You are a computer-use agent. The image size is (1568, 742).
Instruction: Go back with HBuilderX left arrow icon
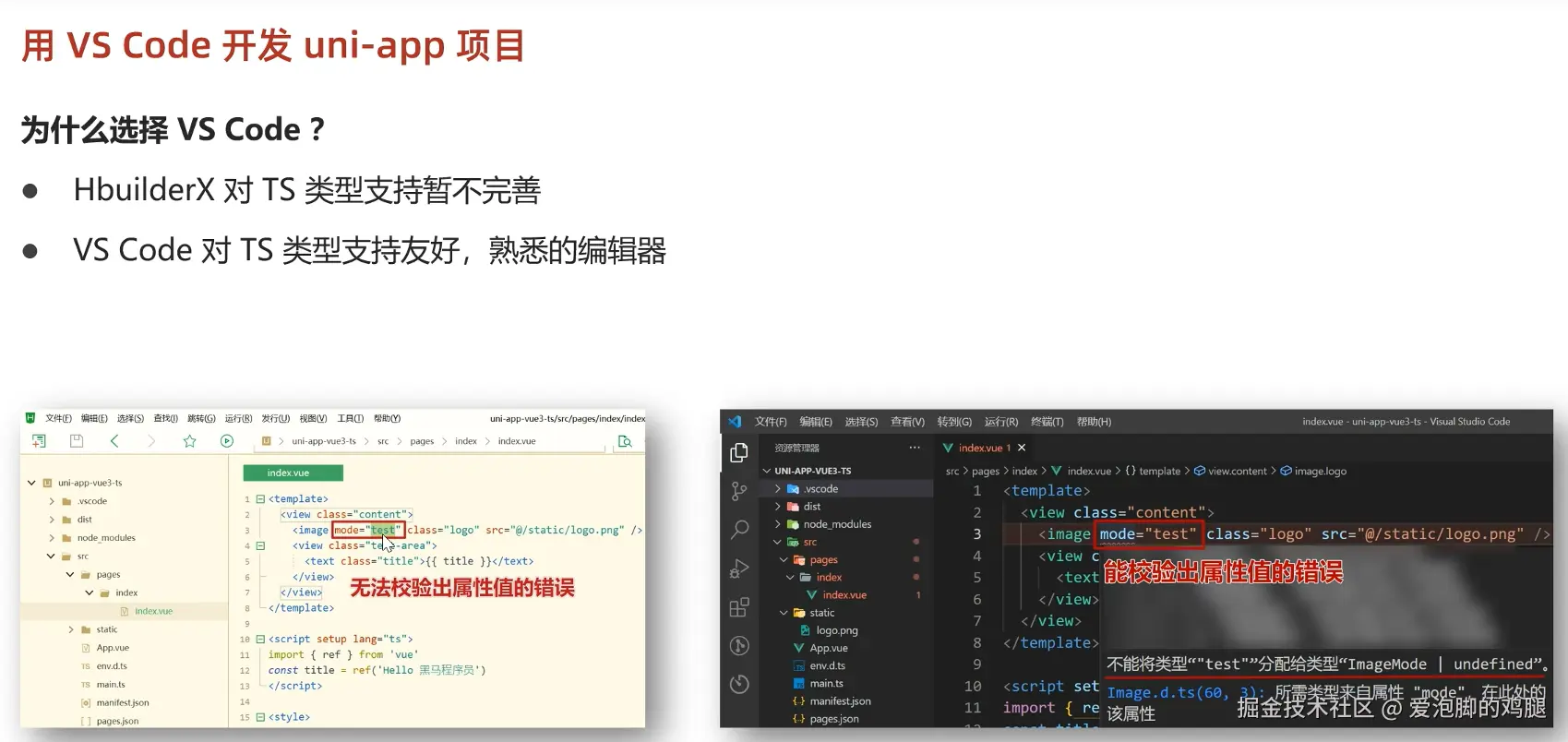pos(114,441)
